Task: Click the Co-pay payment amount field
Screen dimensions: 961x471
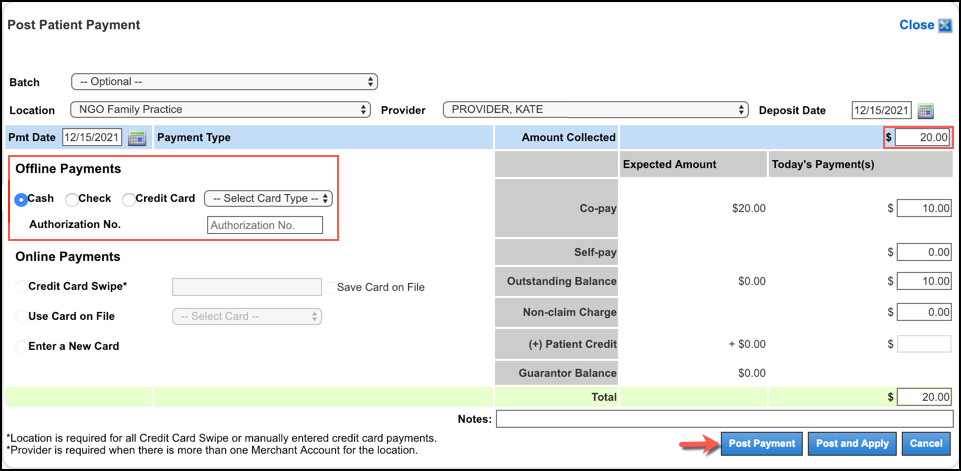Action: [923, 208]
